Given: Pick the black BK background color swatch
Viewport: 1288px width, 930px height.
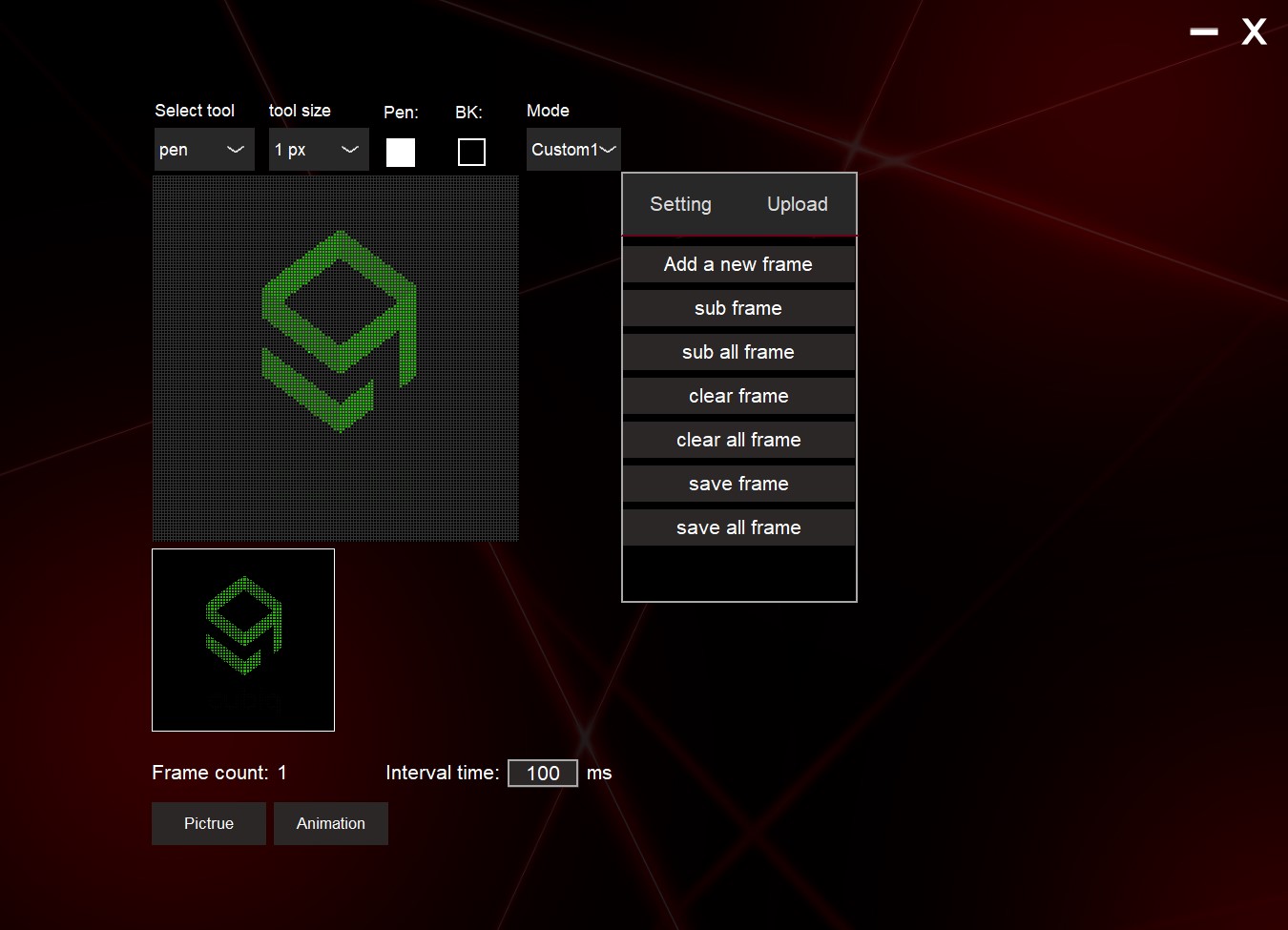Looking at the screenshot, I should coord(471,153).
